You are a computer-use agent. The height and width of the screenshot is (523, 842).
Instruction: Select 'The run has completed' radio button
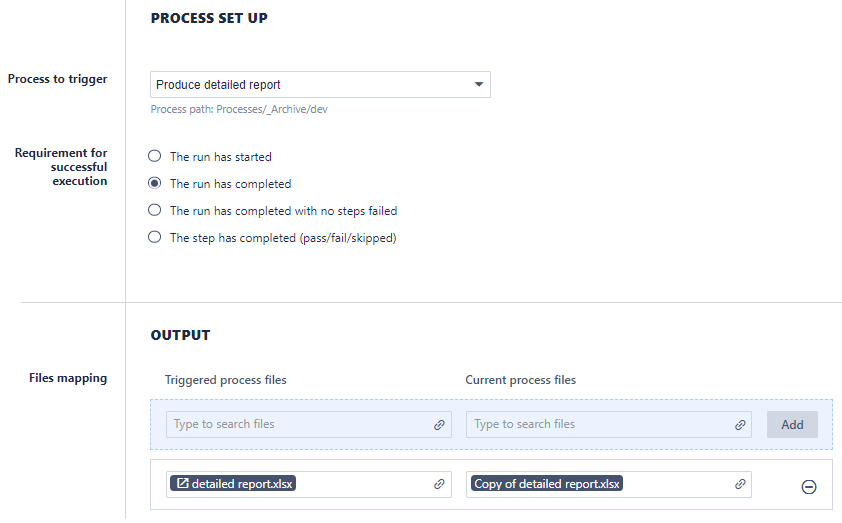tap(154, 184)
